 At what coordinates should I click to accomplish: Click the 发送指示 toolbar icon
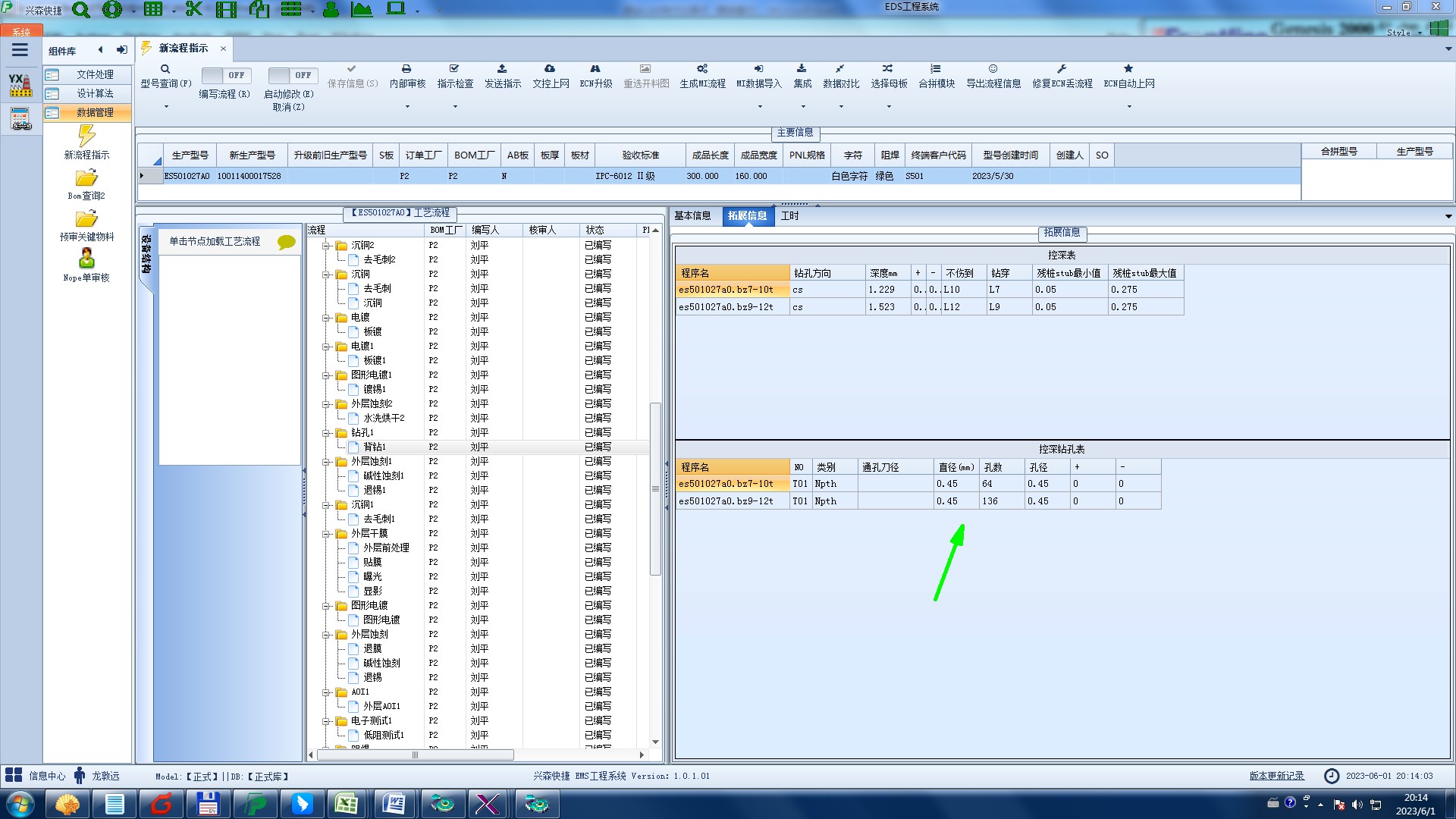click(x=502, y=69)
